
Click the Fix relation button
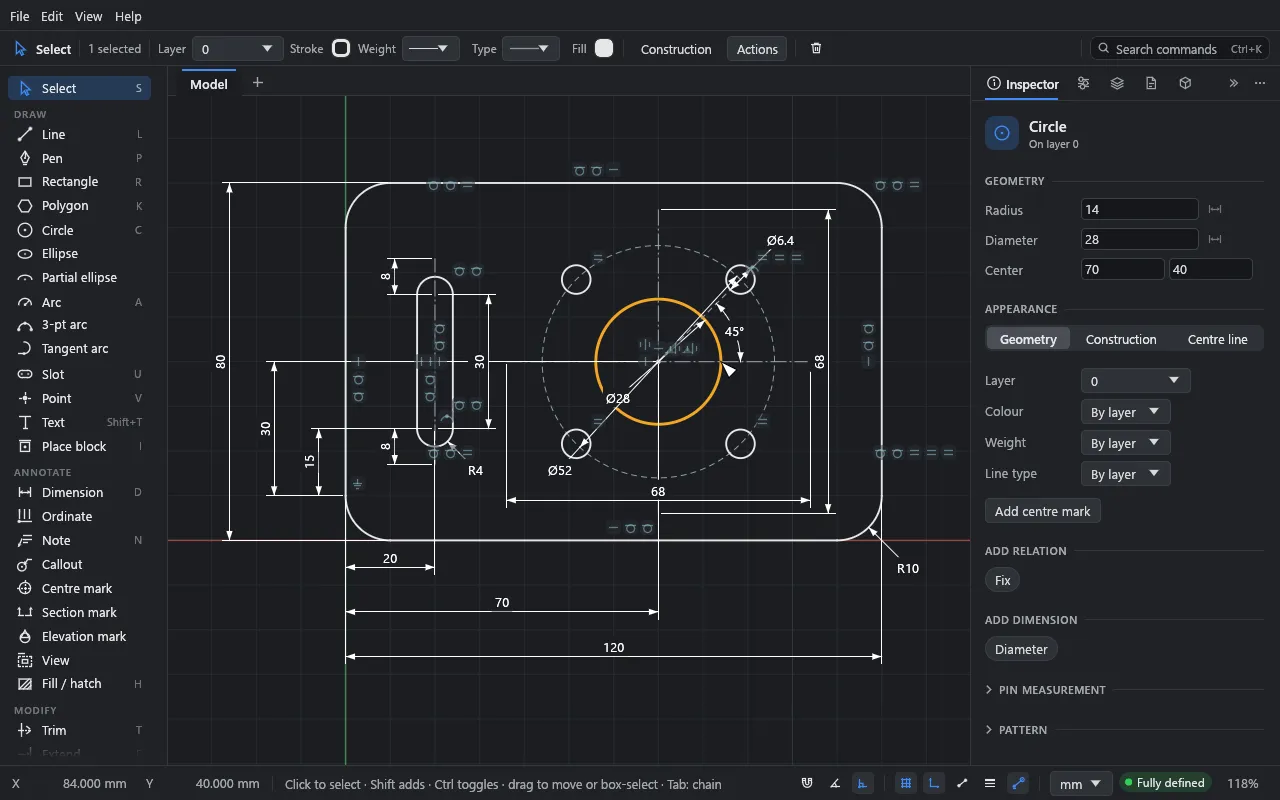click(1003, 580)
